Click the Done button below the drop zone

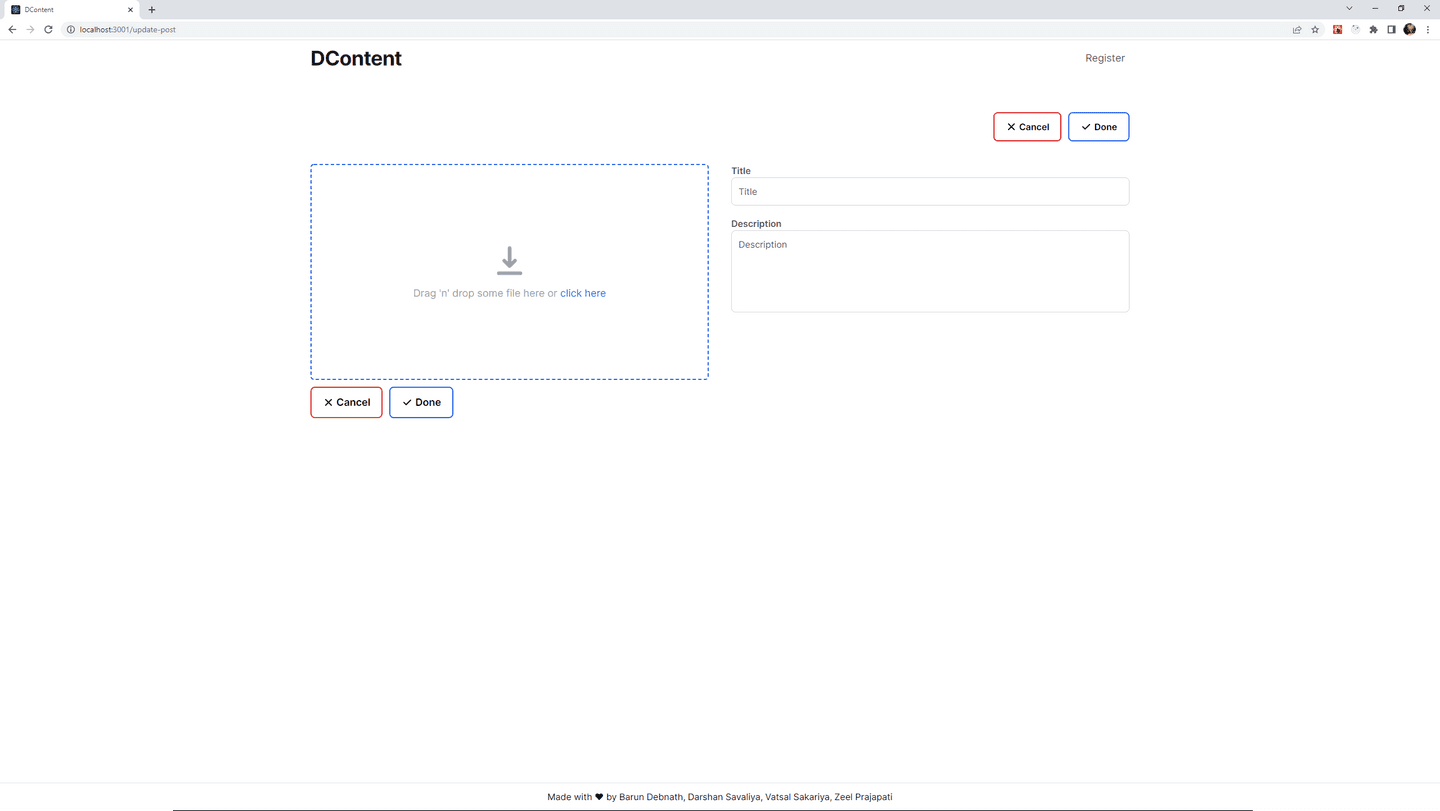(421, 402)
